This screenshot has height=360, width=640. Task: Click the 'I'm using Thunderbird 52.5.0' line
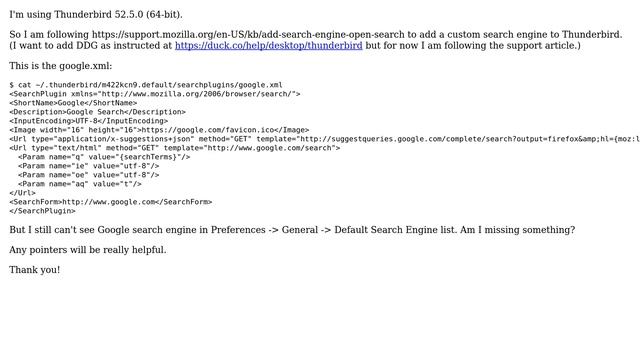(96, 14)
